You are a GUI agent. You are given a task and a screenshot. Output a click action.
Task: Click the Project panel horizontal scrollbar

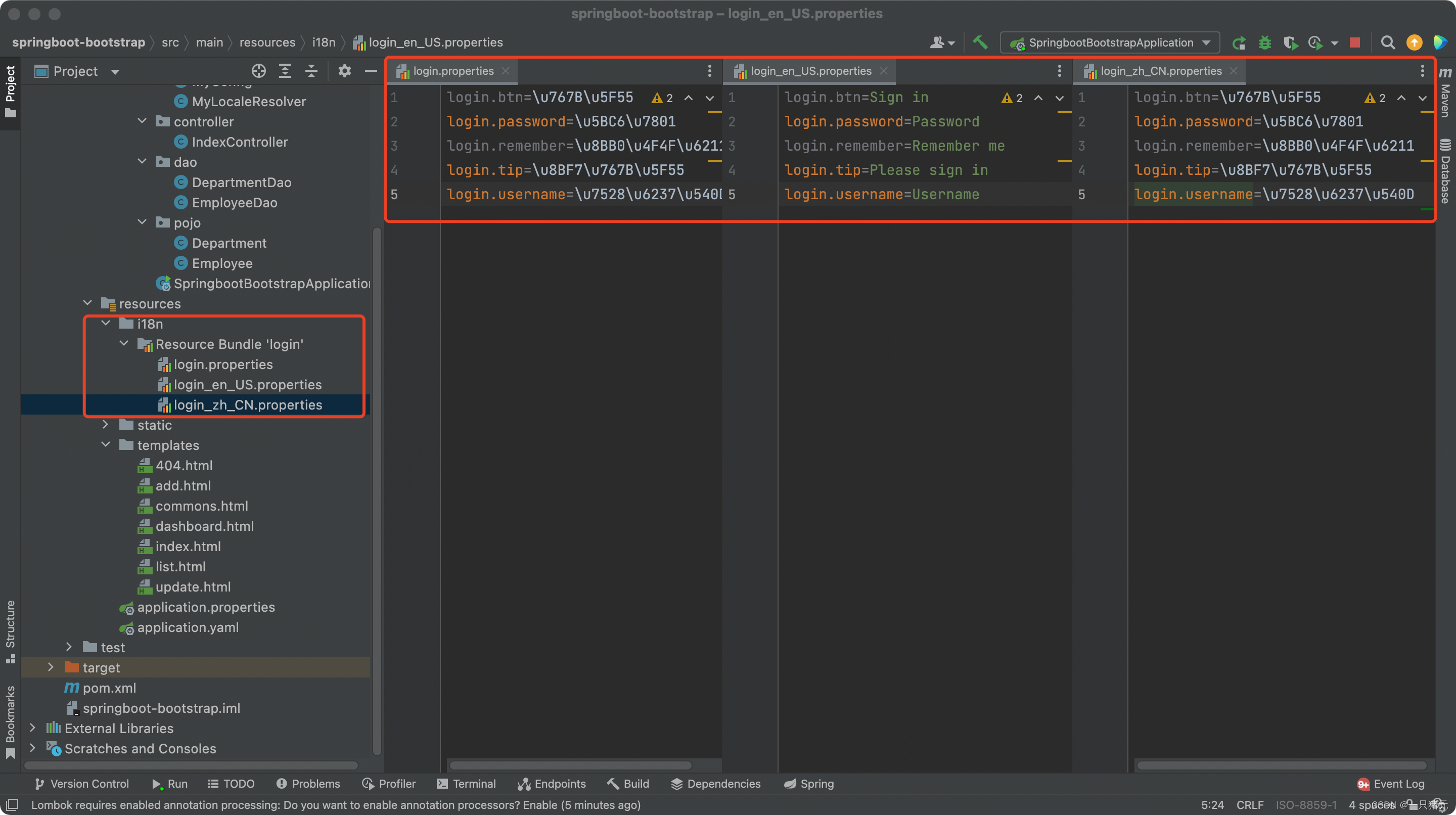191,765
